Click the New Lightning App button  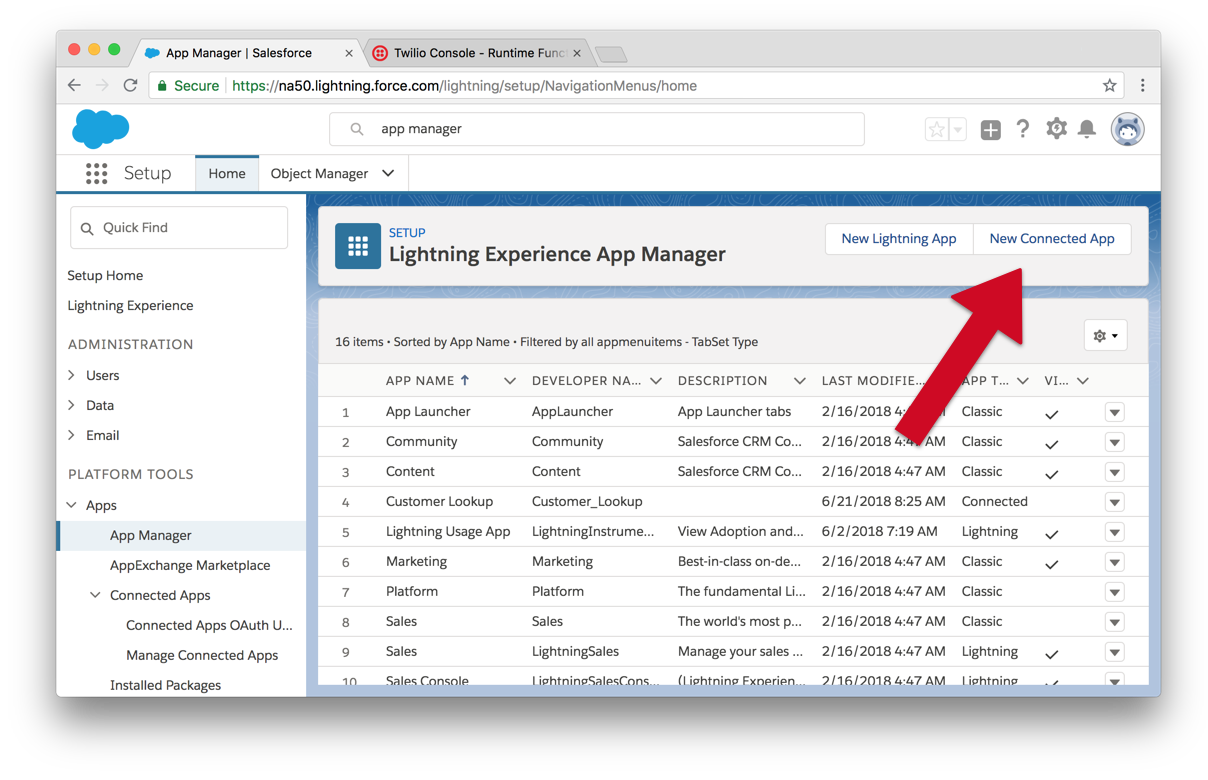pyautogui.click(x=898, y=239)
